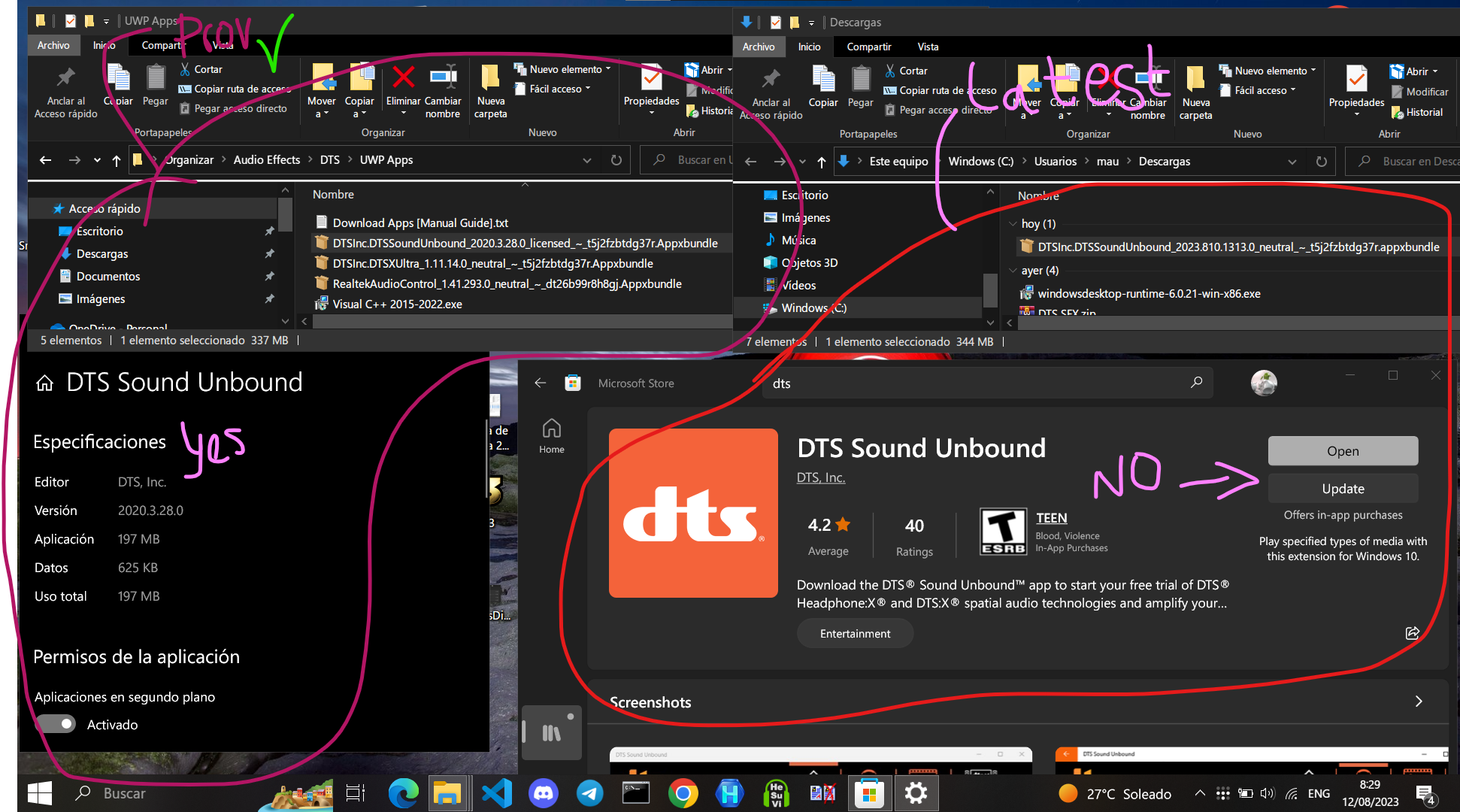Open Archivo tab in Descargas window
This screenshot has height=812, width=1460.
[x=759, y=47]
